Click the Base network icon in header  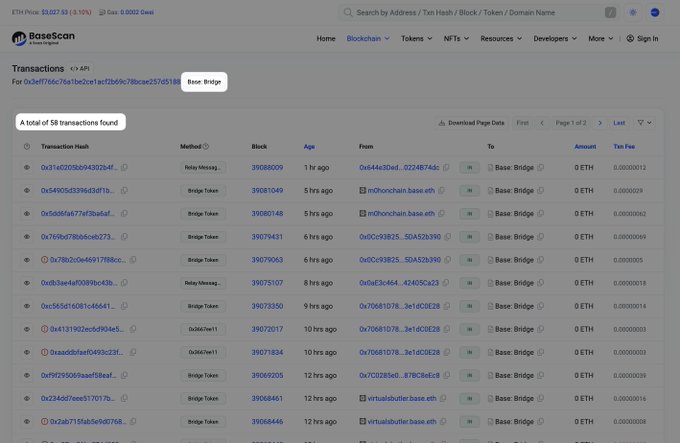click(655, 13)
